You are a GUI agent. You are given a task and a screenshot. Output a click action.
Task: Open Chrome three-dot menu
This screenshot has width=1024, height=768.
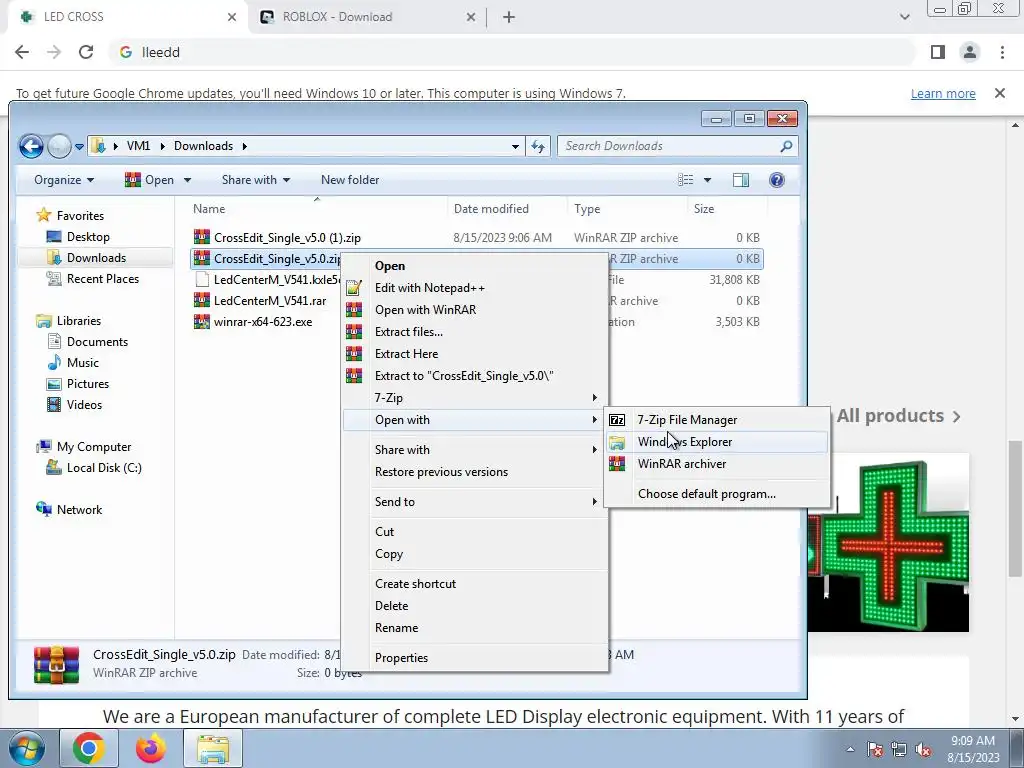click(x=1002, y=52)
